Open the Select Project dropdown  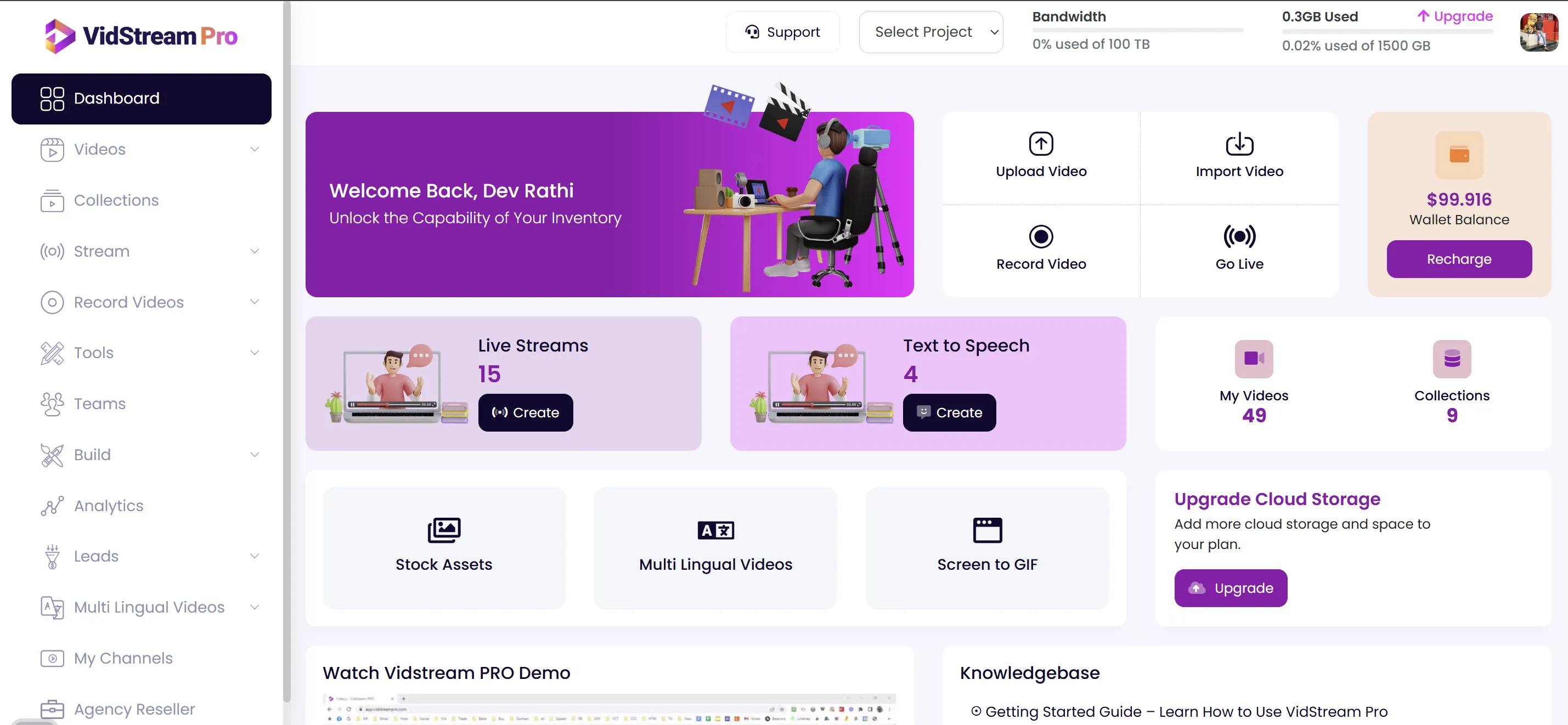(930, 32)
